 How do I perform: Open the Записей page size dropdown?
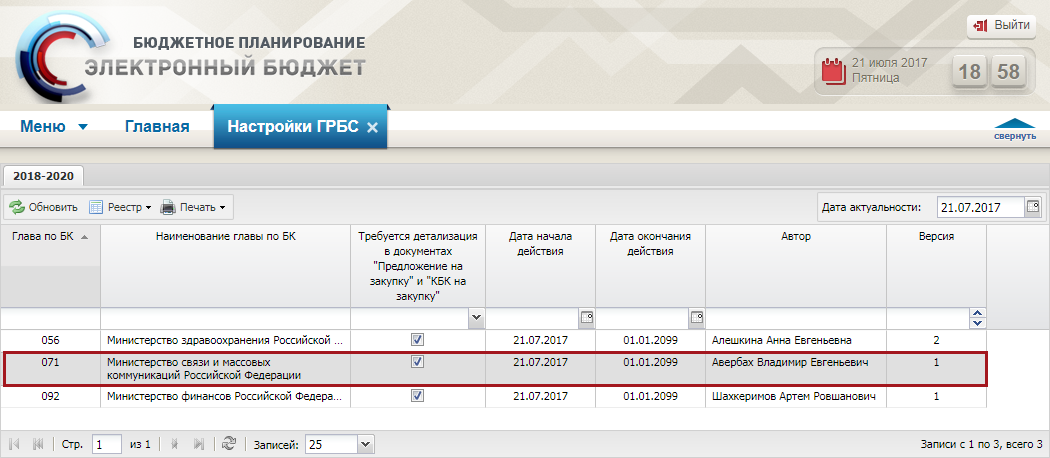click(x=364, y=443)
